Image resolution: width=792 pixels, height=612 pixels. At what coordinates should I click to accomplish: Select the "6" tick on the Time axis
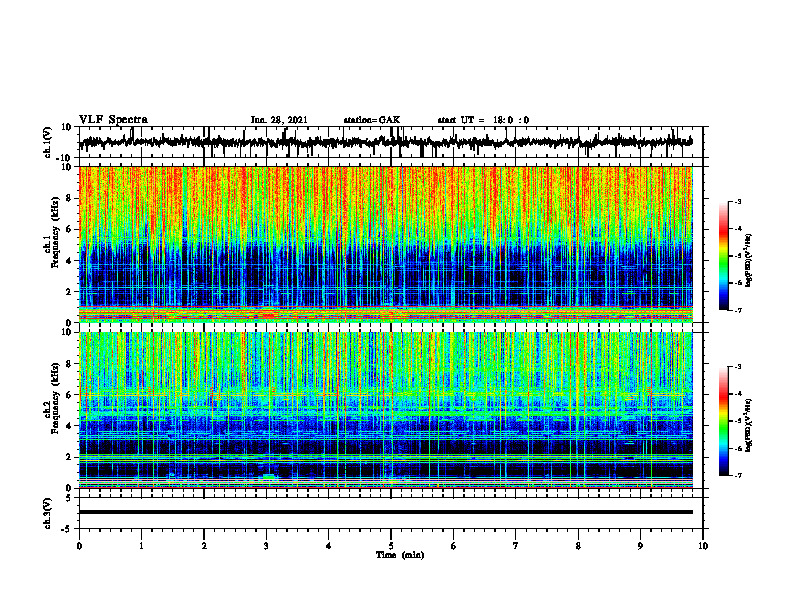click(454, 546)
